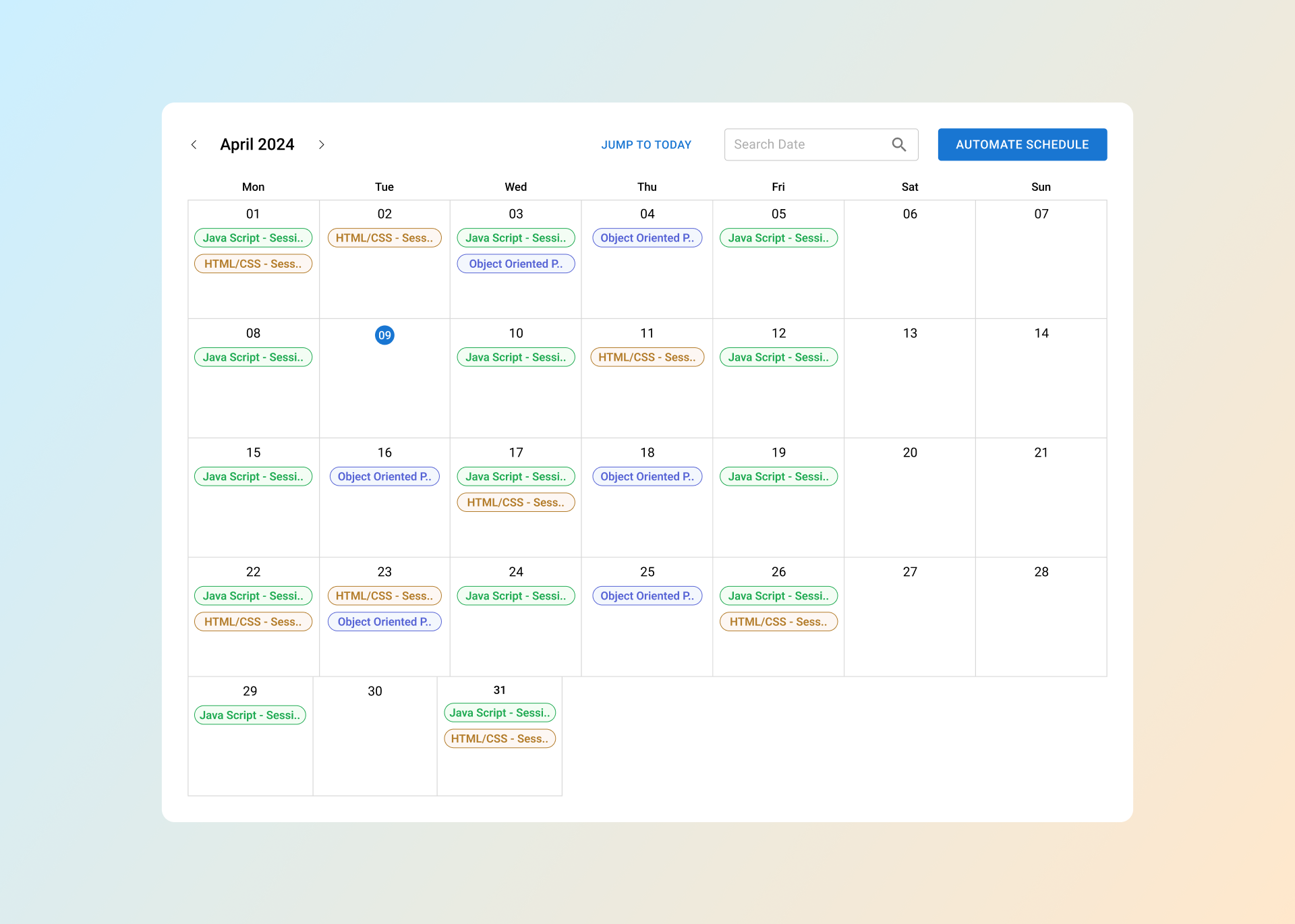Open HTML/CSS session on April 17
1295x924 pixels.
click(x=516, y=502)
